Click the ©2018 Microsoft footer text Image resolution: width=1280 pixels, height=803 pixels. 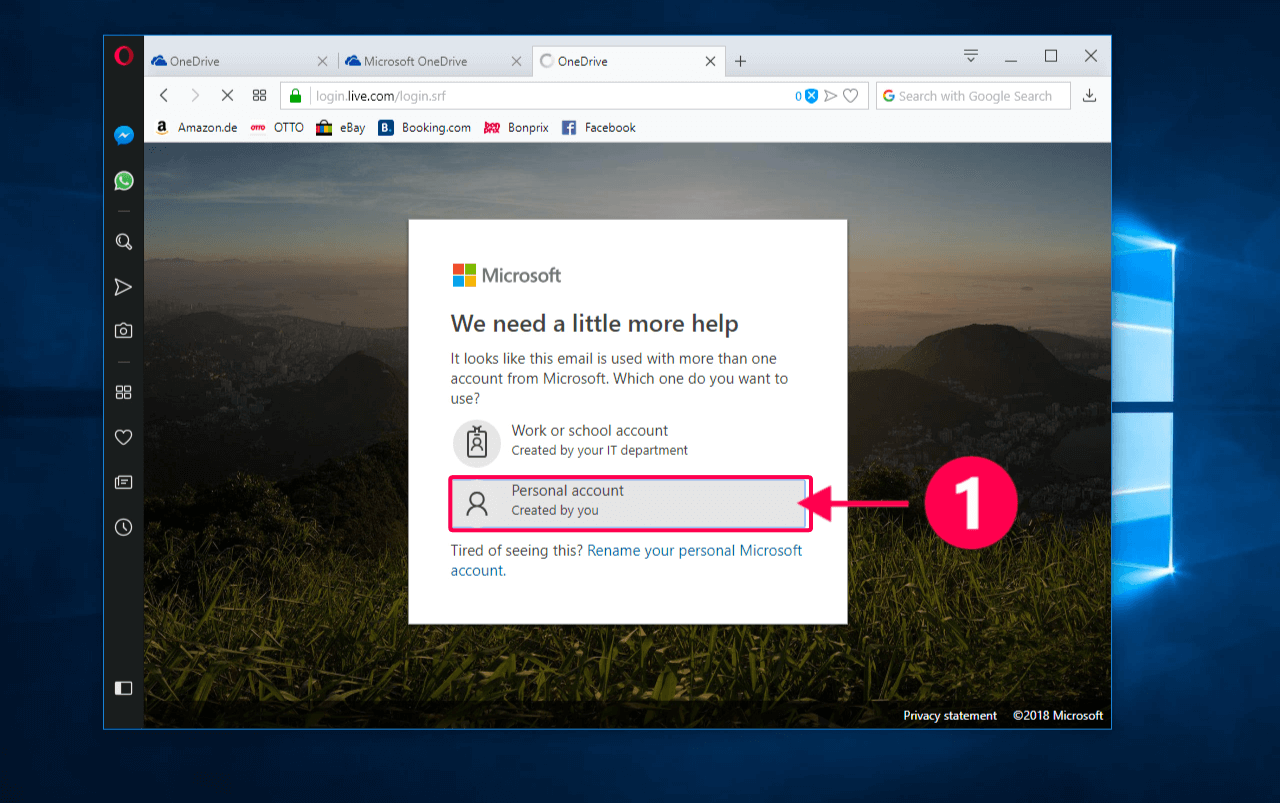(1058, 715)
